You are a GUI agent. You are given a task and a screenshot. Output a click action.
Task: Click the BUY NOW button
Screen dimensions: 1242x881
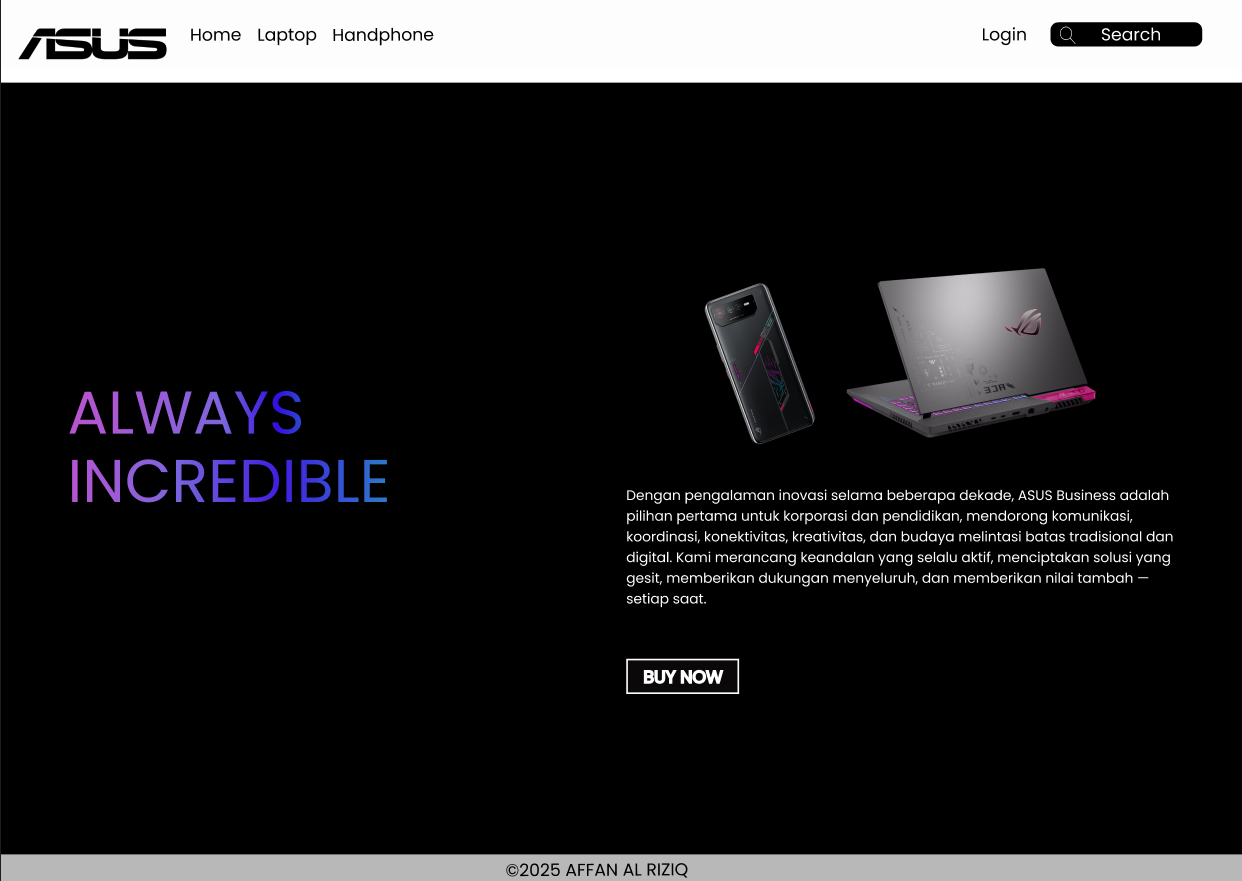pos(682,676)
